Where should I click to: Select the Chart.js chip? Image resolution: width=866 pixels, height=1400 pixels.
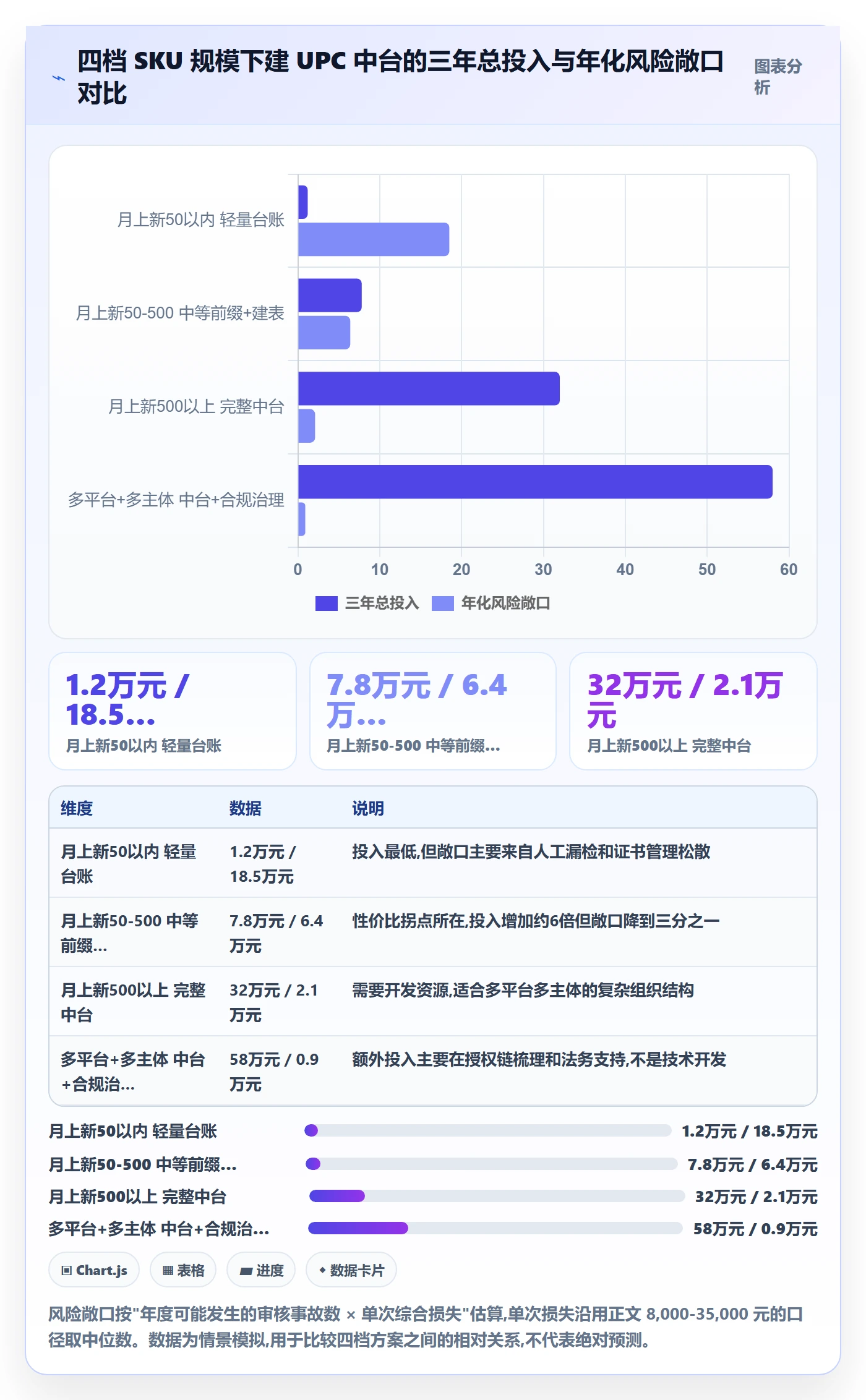click(94, 1270)
